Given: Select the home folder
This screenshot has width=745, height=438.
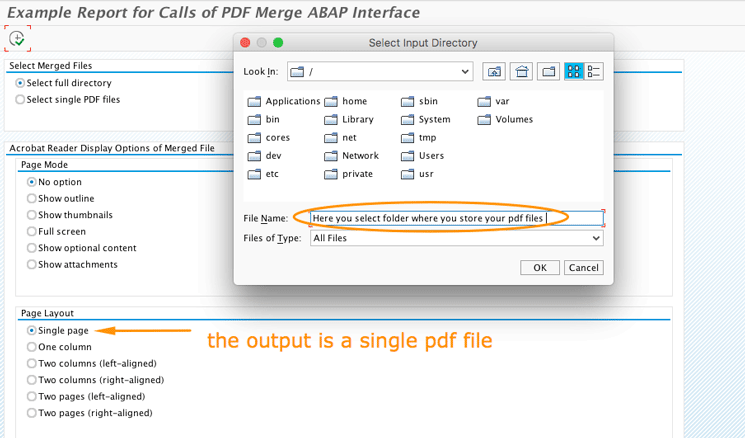Looking at the screenshot, I should tap(345, 101).
